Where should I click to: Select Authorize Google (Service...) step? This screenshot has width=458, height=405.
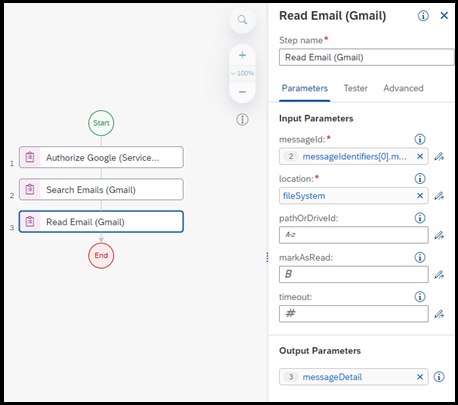101,157
